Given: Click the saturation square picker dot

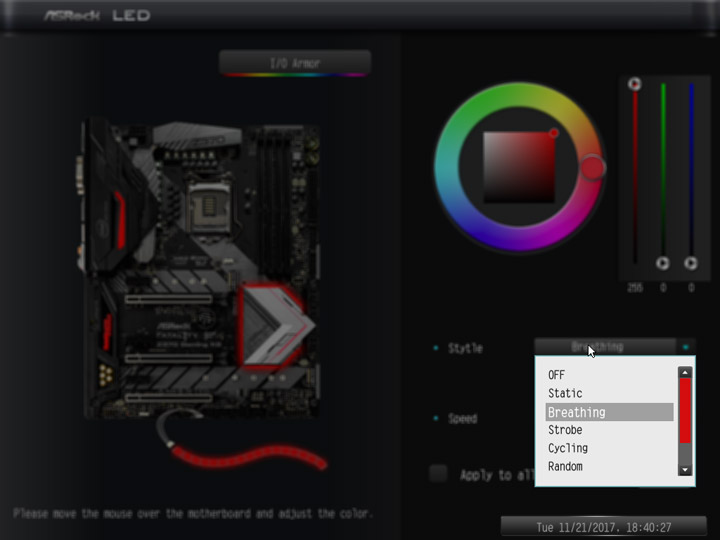Looking at the screenshot, I should point(554,133).
